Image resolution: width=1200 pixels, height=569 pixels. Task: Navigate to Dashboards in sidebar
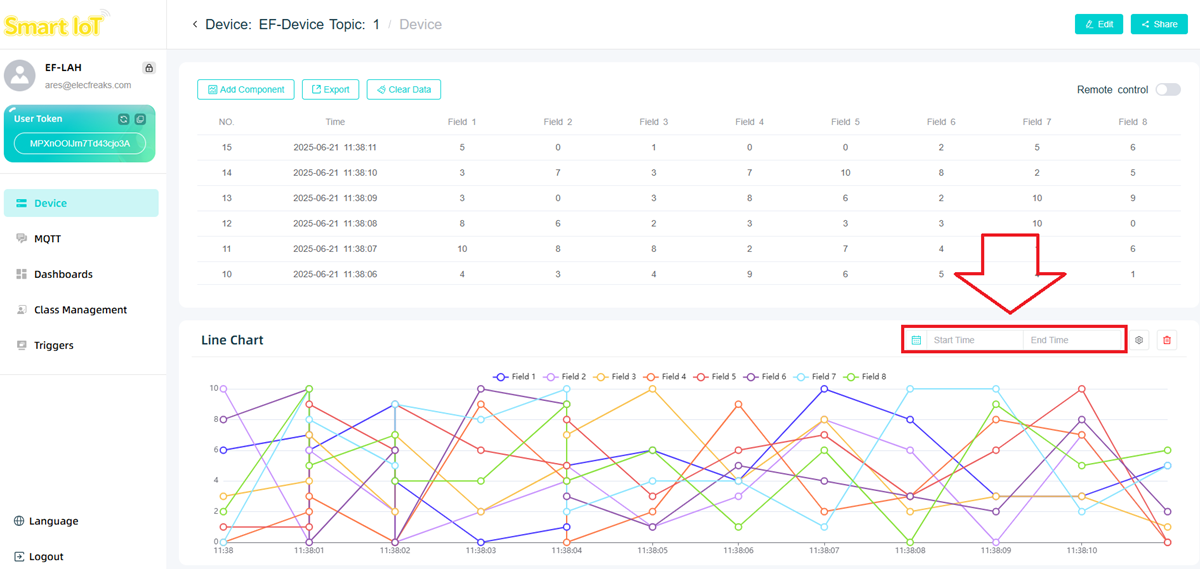tap(62, 274)
